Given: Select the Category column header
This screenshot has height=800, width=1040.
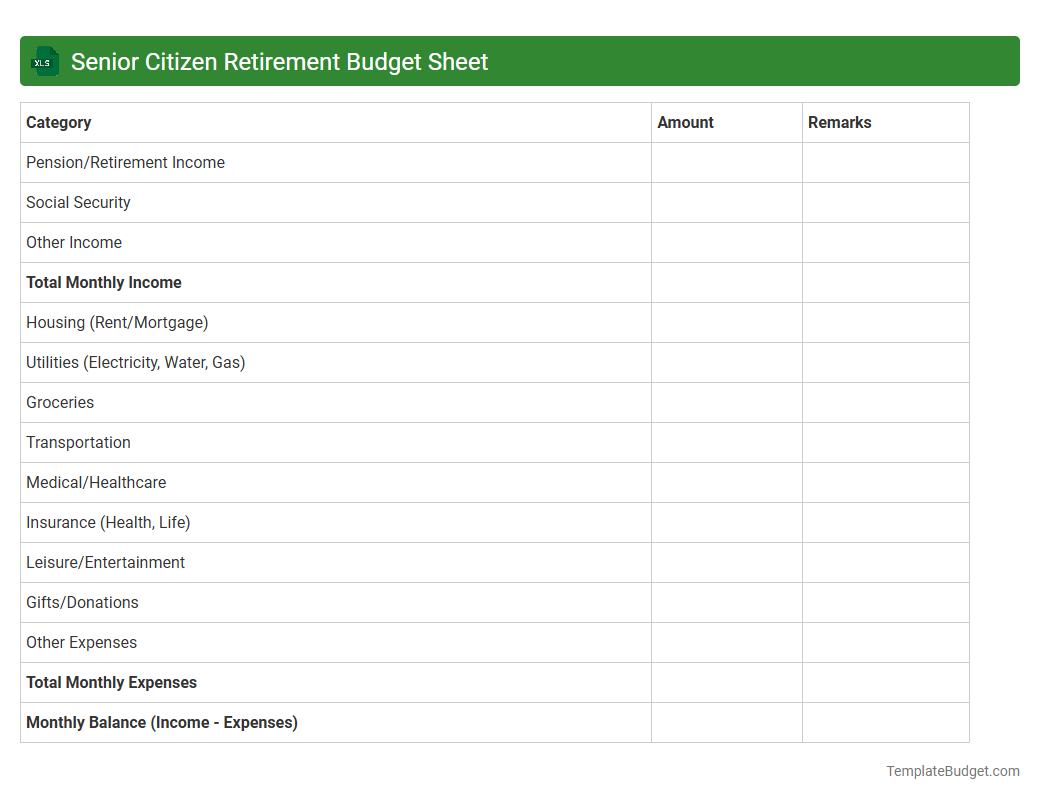Looking at the screenshot, I should click(x=59, y=122).
